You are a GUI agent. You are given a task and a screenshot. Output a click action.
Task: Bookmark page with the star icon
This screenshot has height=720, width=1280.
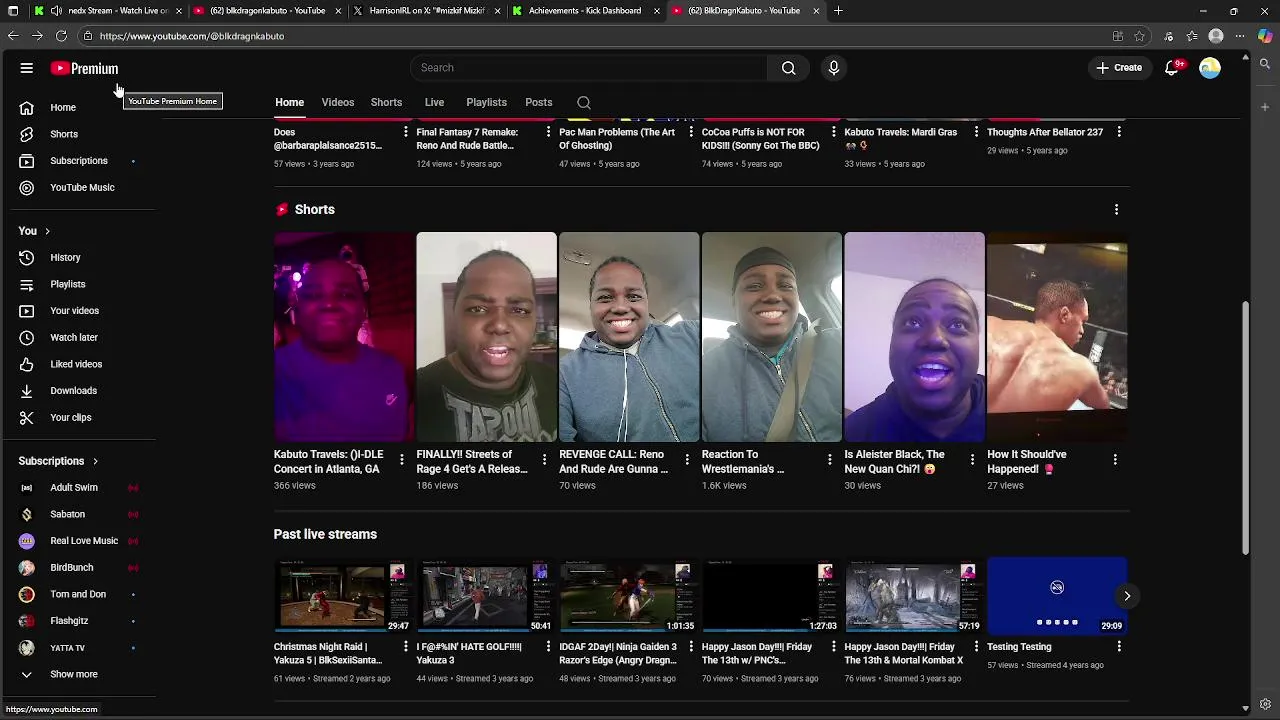point(1139,36)
